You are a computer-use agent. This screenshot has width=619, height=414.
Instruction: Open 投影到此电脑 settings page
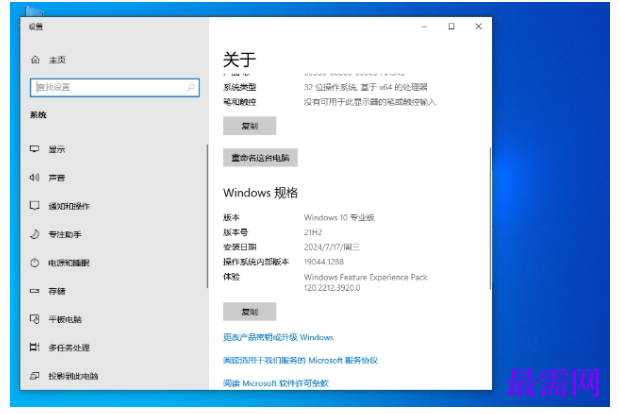point(73,376)
